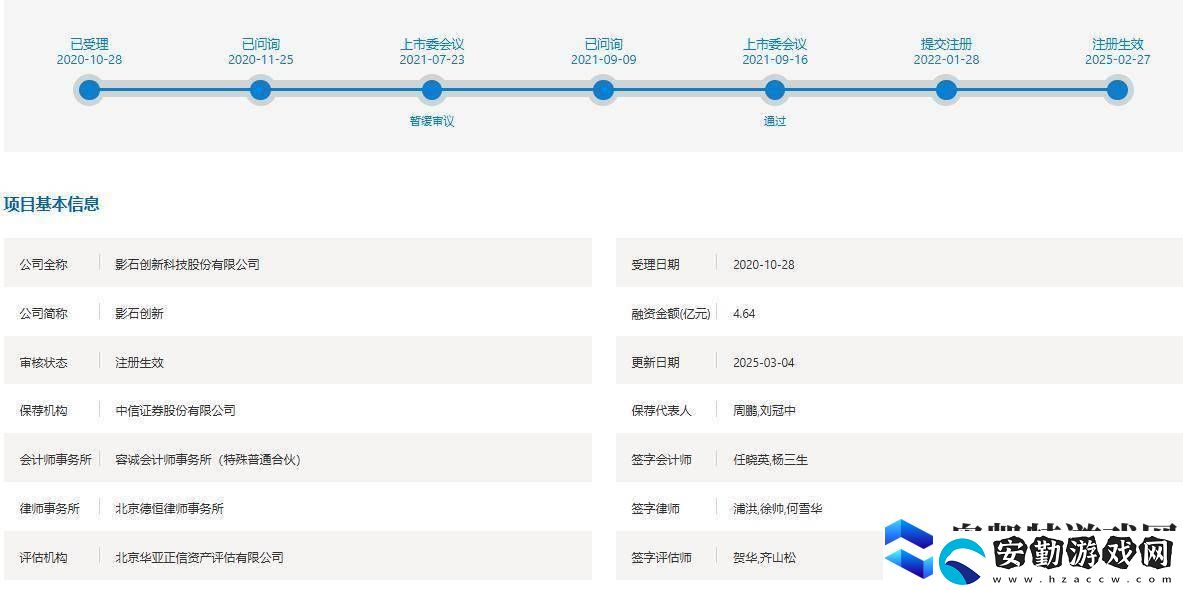Screen dimensions: 1183x590
Task: Select signing lawyers 浦洪,徐帅,何雪华
Action: pos(777,509)
